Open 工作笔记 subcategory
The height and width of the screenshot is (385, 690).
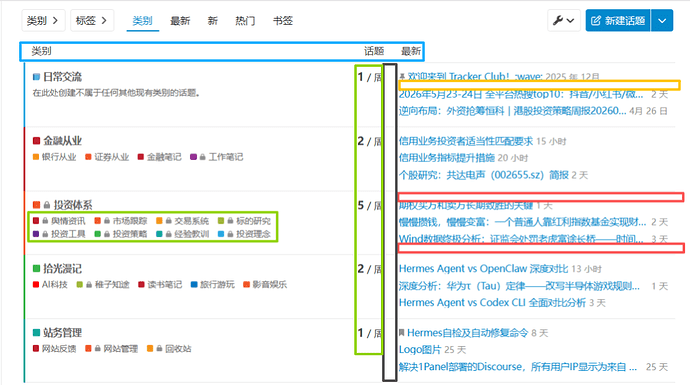point(217,157)
